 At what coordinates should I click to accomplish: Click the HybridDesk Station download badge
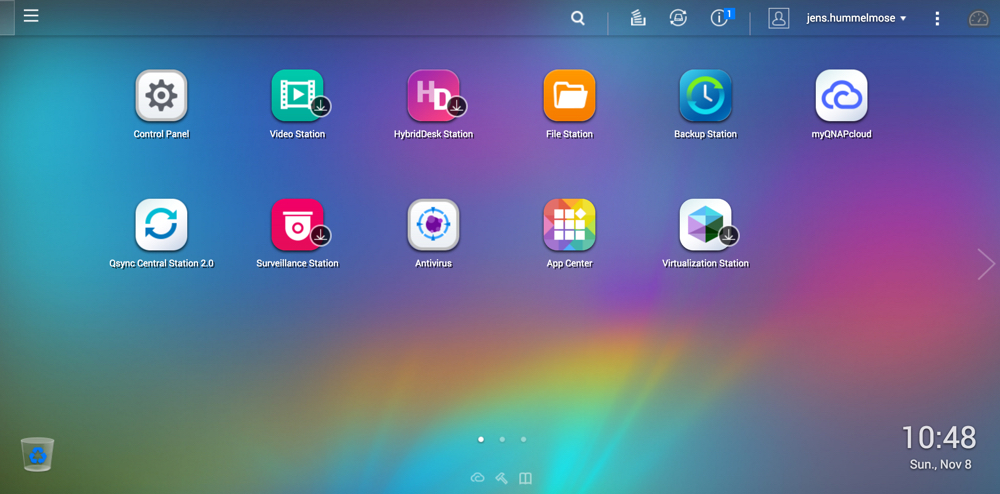(x=457, y=106)
